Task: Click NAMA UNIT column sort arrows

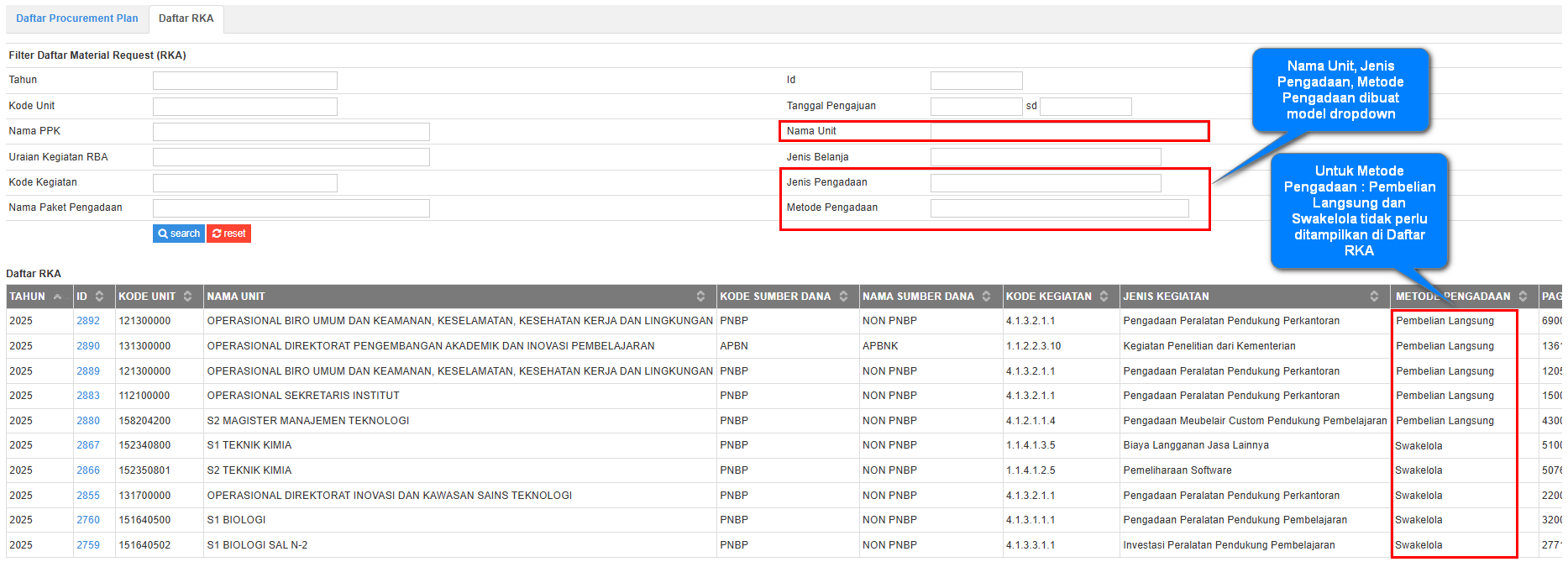Action: point(700,297)
